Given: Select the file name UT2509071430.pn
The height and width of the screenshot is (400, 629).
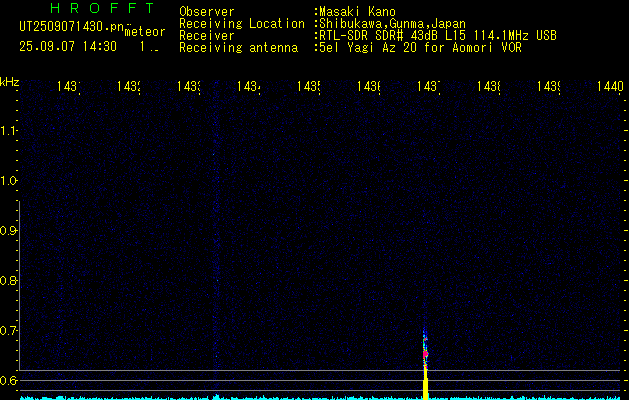Looking at the screenshot, I should (72, 26).
